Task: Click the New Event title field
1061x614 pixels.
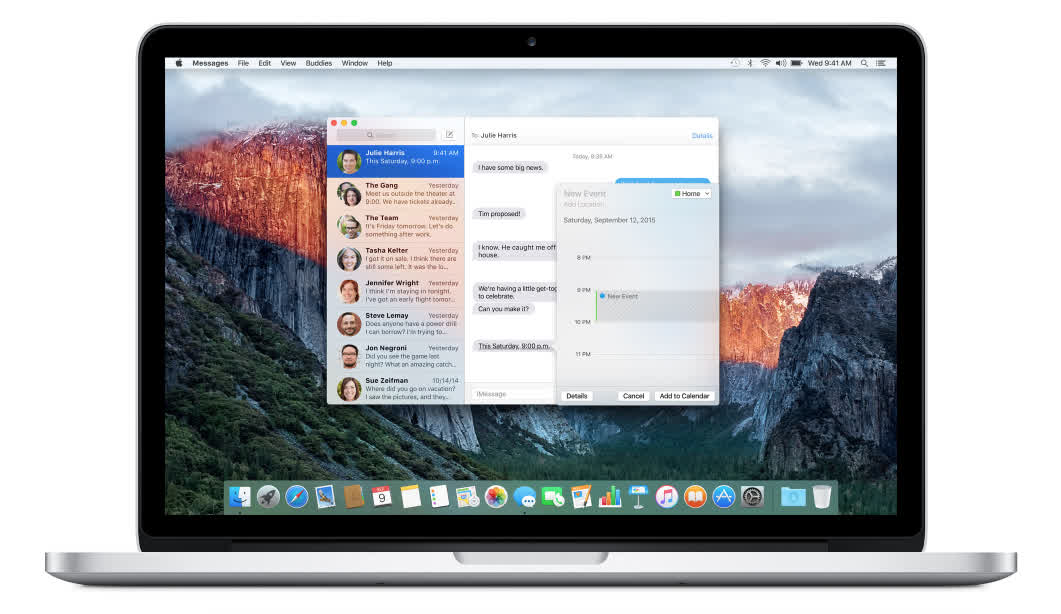Action: pyautogui.click(x=585, y=194)
